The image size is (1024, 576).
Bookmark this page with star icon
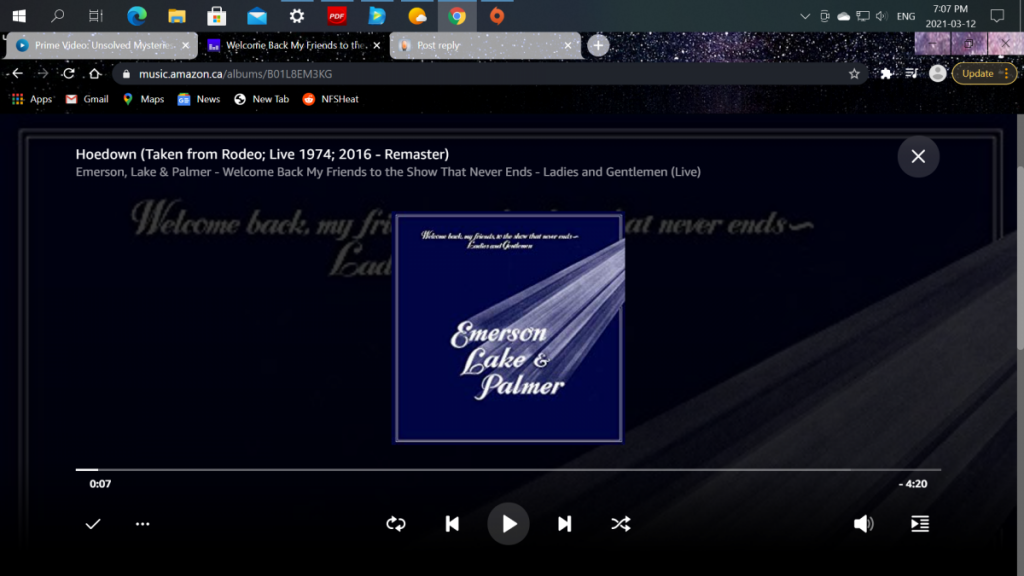point(854,73)
